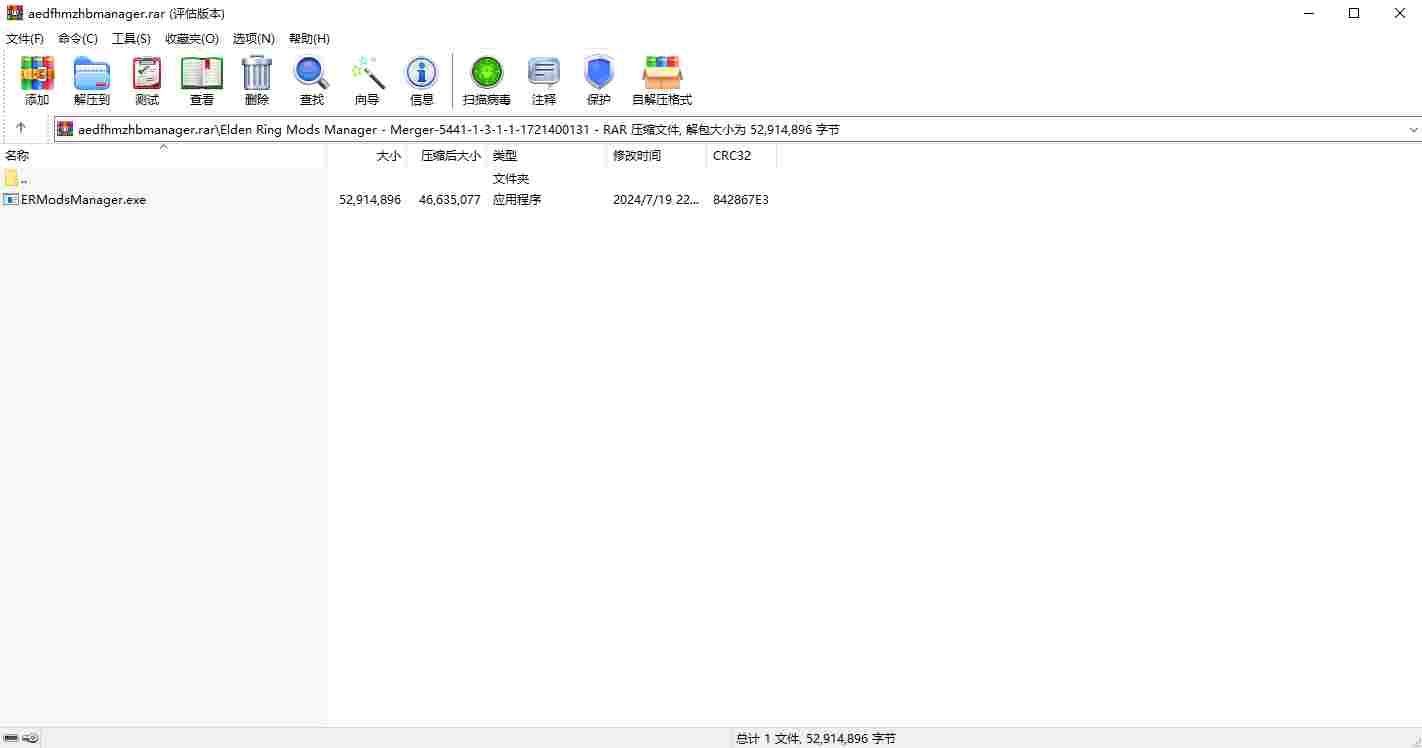Click the parent folder '..' icon
Image resolution: width=1422 pixels, height=748 pixels.
click(11, 178)
